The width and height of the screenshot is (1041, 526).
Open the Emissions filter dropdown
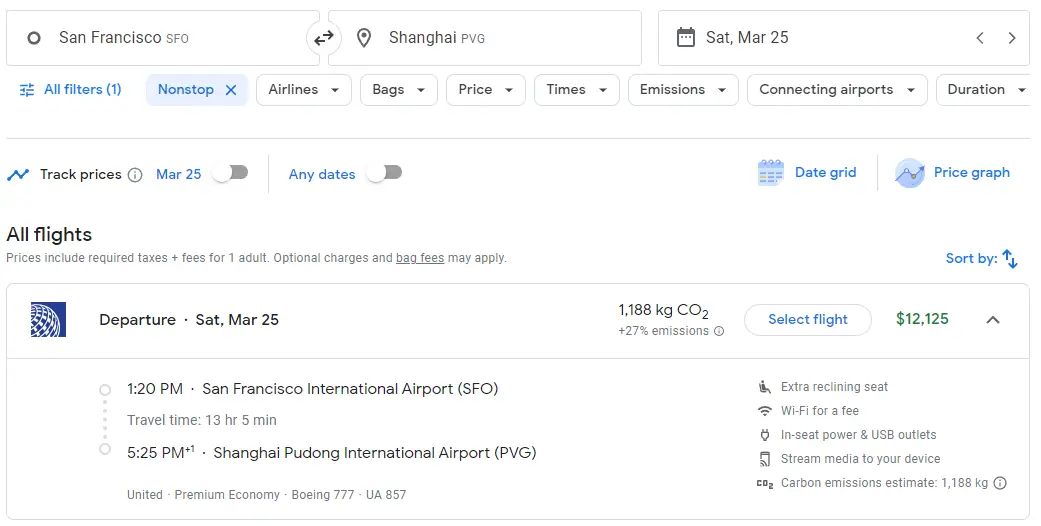pyautogui.click(x=682, y=90)
